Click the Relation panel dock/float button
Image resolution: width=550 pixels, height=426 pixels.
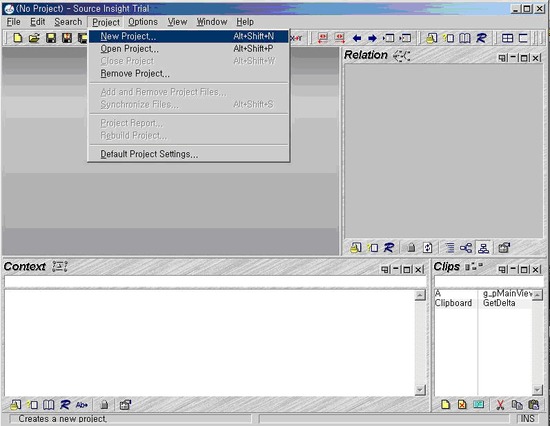tap(502, 58)
